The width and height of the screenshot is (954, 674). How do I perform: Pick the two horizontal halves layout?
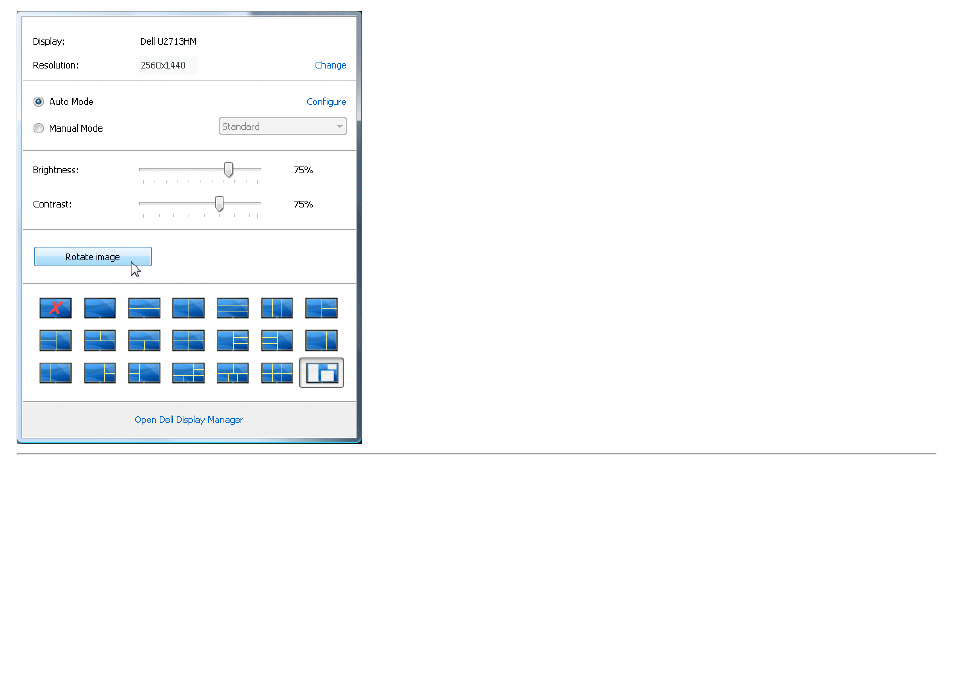(x=144, y=308)
